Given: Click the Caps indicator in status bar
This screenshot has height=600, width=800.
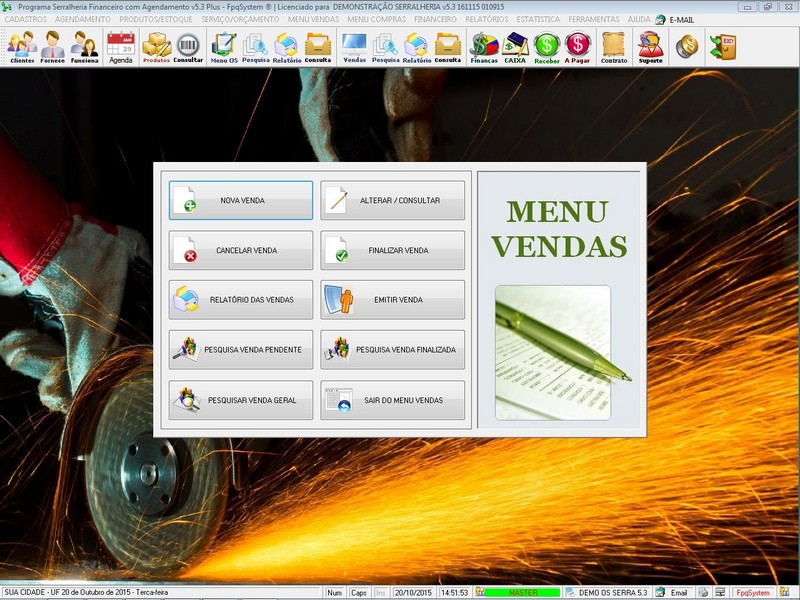Looking at the screenshot, I should 359,592.
